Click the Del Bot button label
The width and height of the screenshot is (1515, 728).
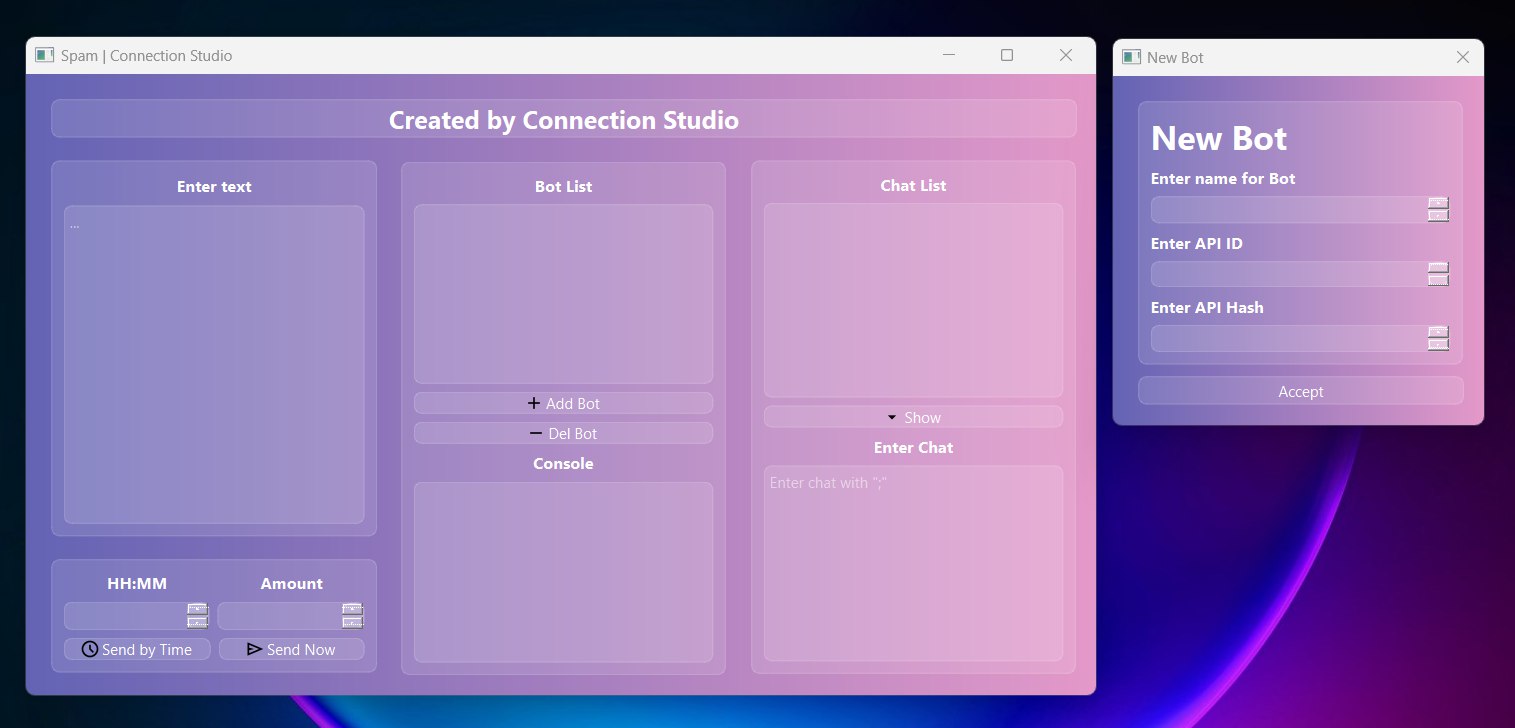click(x=573, y=433)
